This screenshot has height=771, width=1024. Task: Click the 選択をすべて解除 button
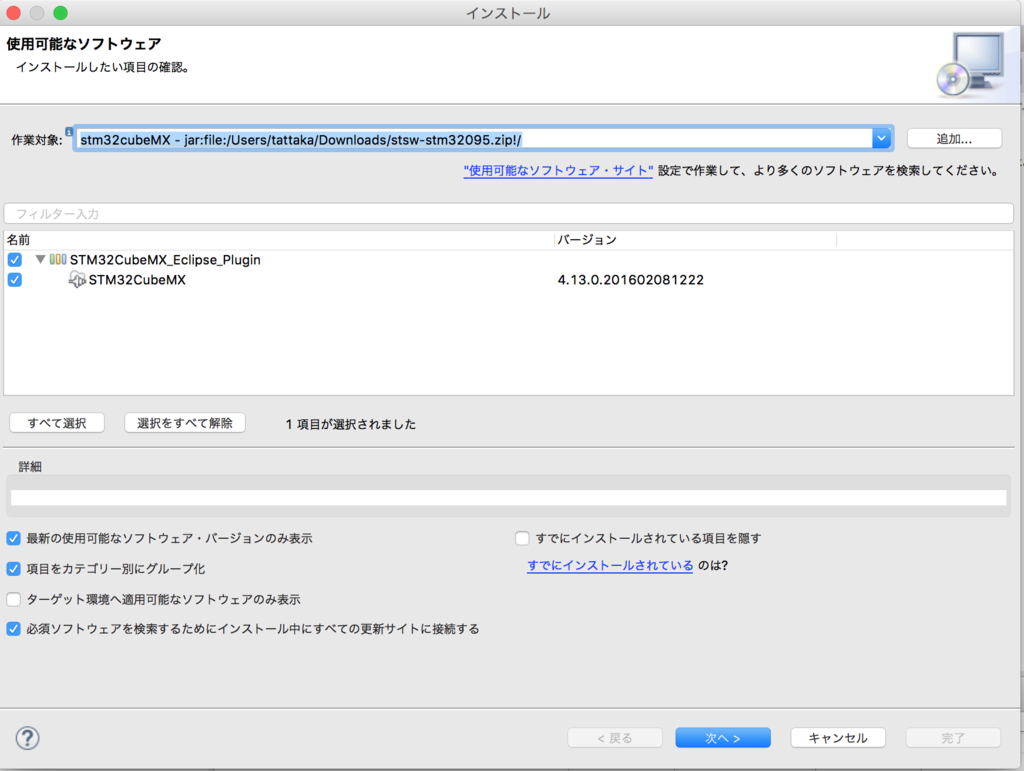click(185, 423)
